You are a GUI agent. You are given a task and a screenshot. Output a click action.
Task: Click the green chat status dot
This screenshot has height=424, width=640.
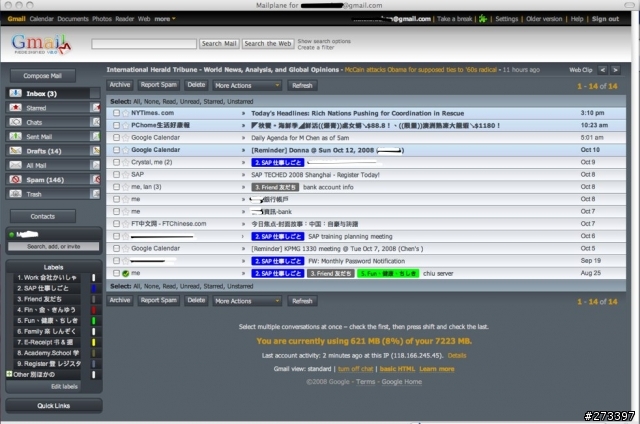click(x=11, y=234)
